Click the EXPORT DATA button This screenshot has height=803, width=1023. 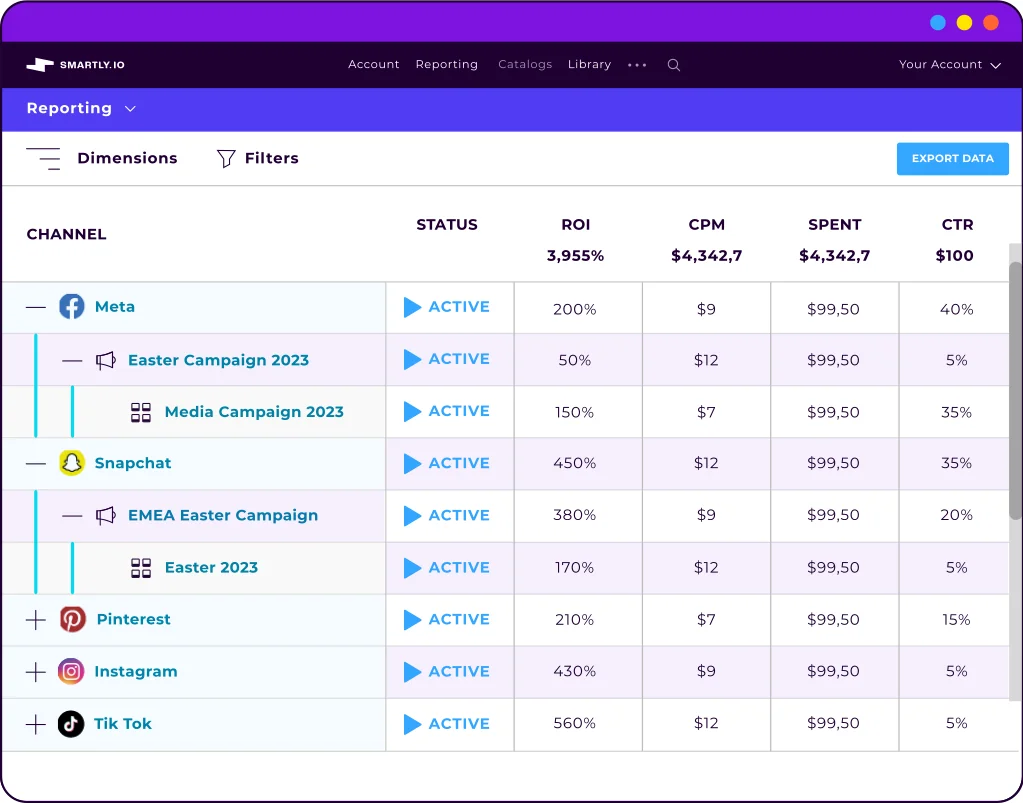coord(952,158)
